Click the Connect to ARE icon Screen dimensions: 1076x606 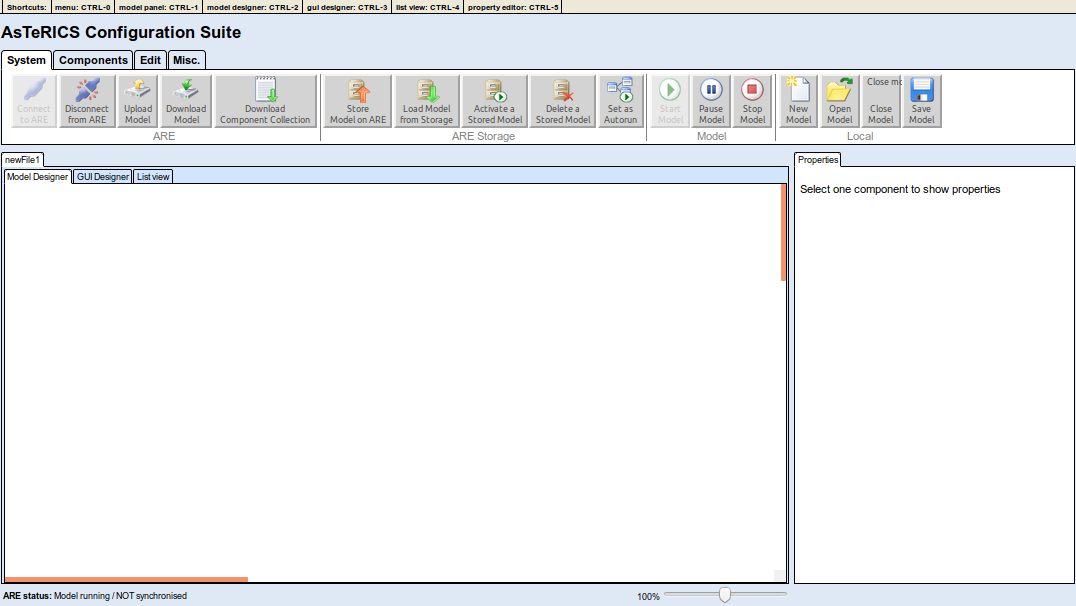pos(34,101)
